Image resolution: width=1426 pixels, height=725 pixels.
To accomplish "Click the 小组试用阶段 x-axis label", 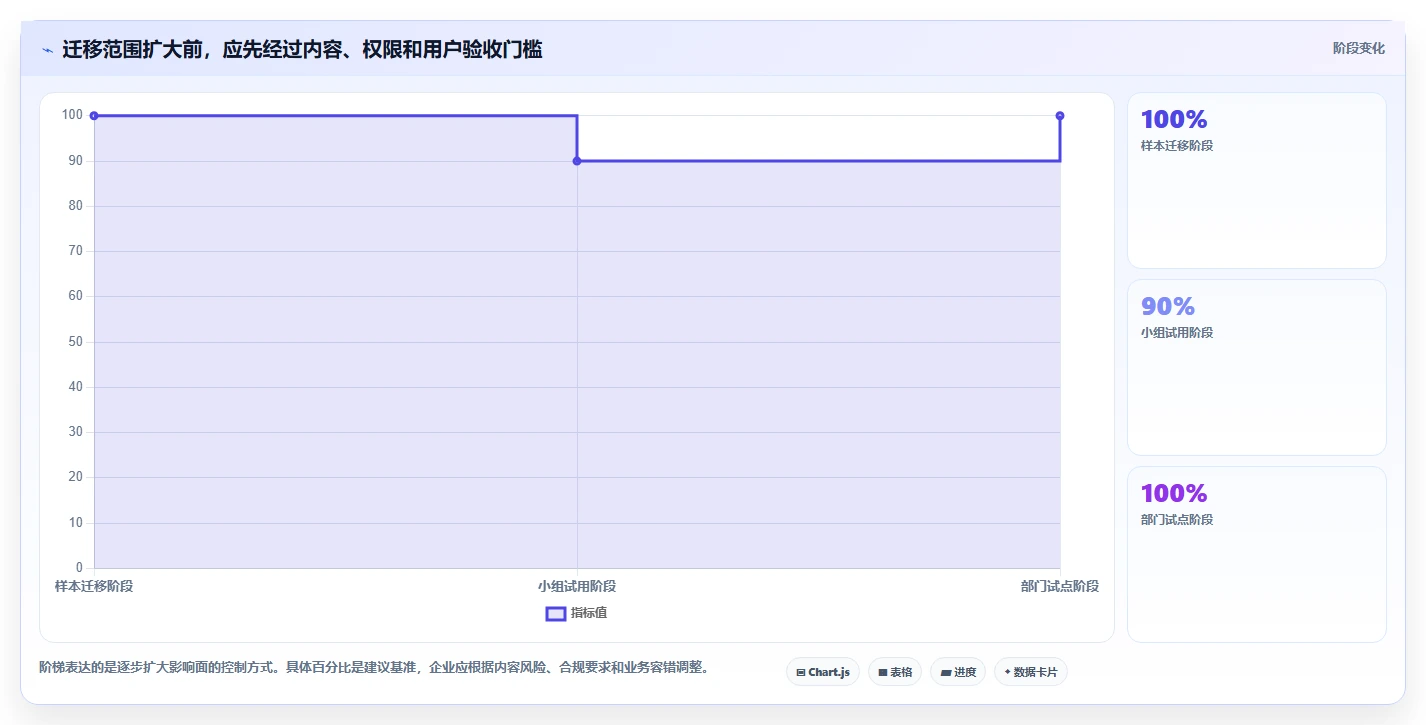I will click(x=577, y=586).
